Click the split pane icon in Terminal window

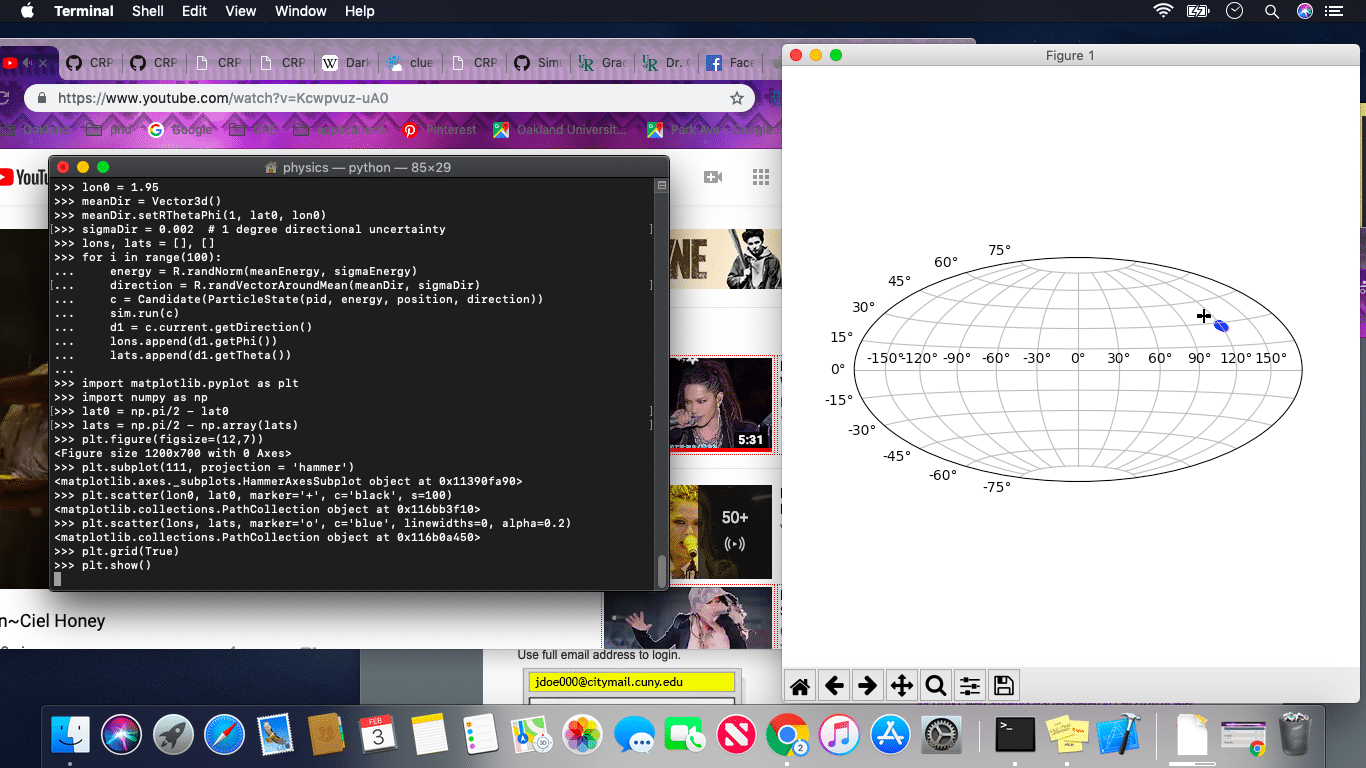661,186
